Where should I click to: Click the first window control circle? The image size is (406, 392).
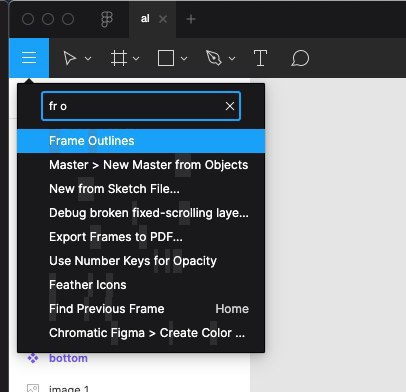pos(28,19)
